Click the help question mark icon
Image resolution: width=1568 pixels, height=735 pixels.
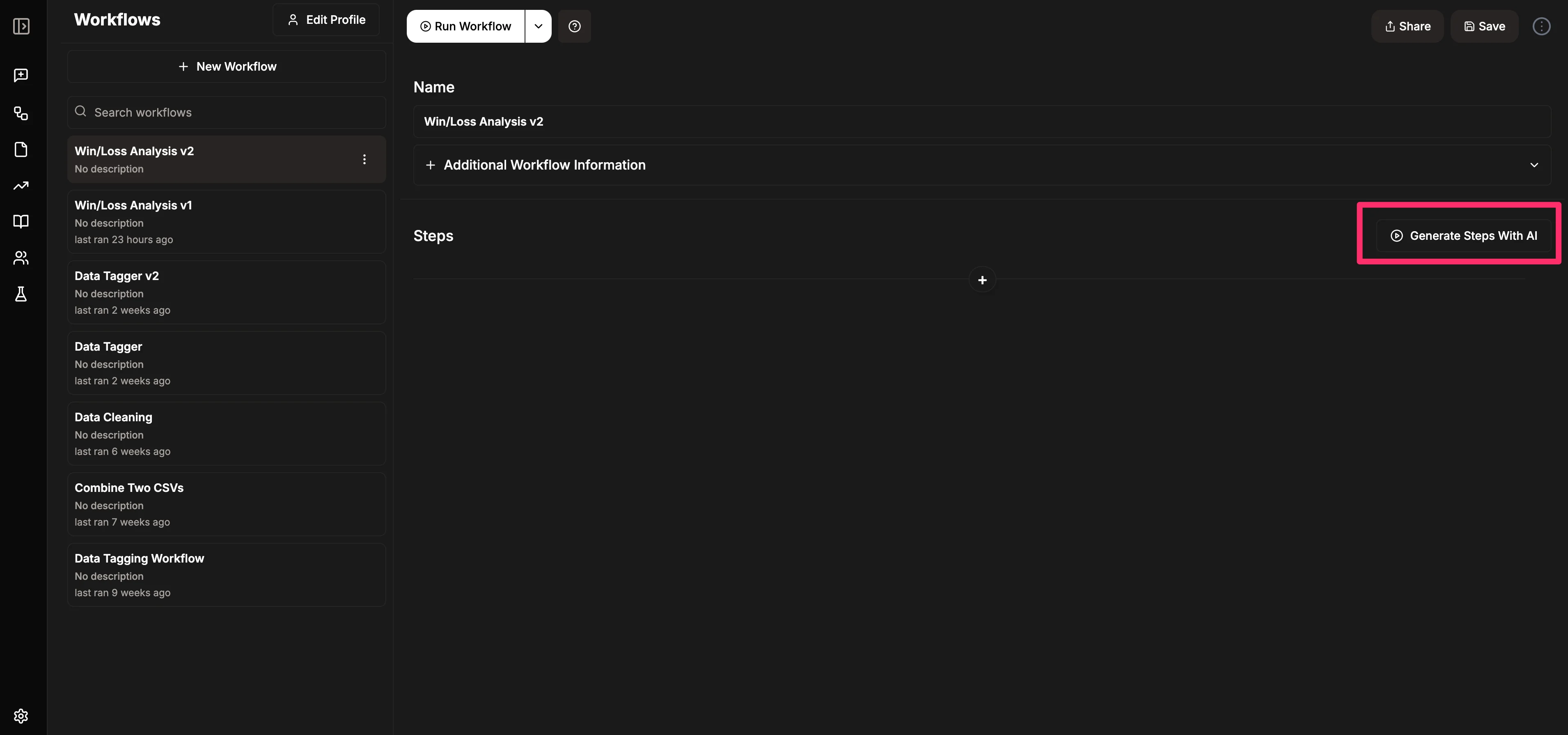[574, 26]
